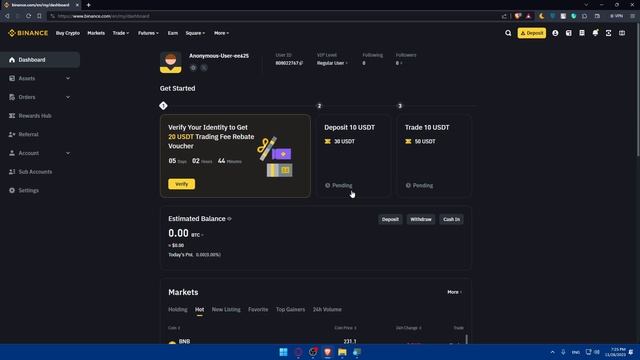This screenshot has height=360, width=640.
Task: Open a new browser tab with plus
Action: click(89, 5)
